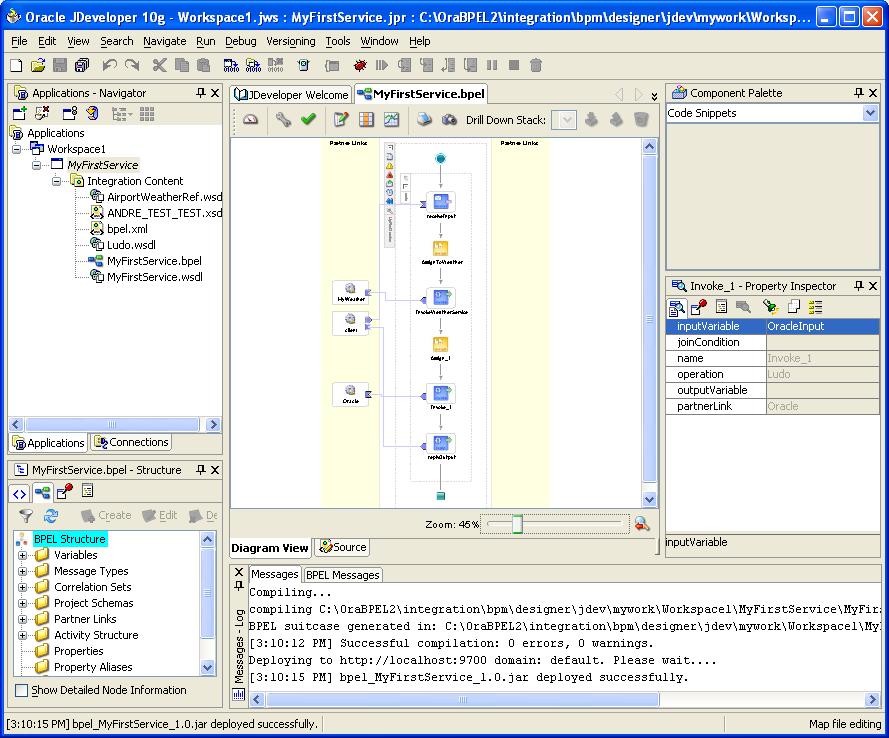Pin the Property Inspector panel

[x=858, y=286]
